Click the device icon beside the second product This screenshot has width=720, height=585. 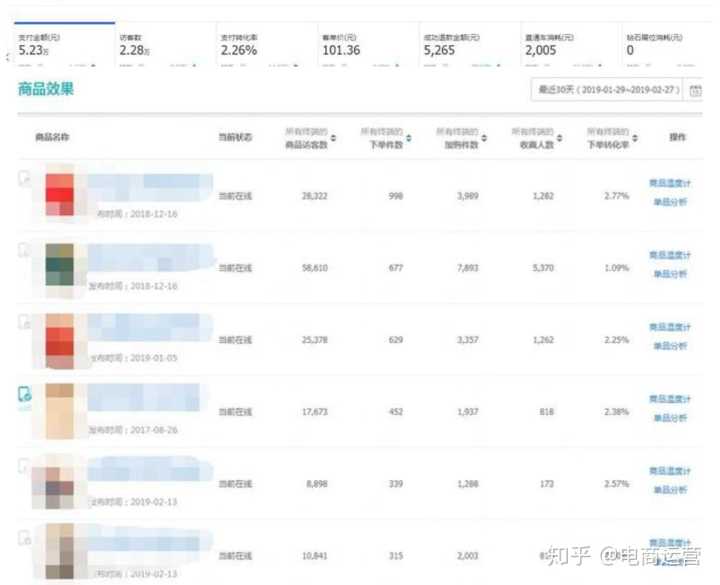tap(25, 250)
